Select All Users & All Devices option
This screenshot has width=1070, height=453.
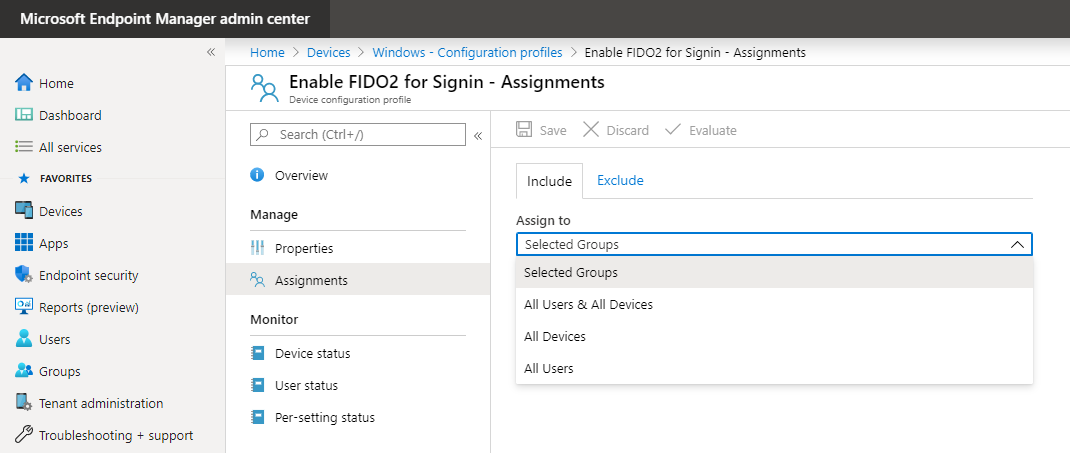(x=588, y=304)
